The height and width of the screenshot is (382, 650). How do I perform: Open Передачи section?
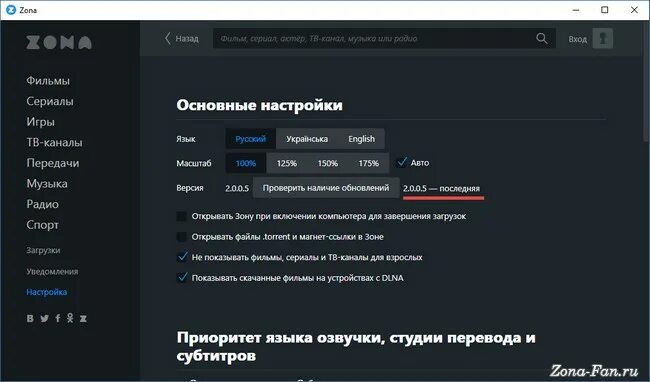pyautogui.click(x=53, y=163)
